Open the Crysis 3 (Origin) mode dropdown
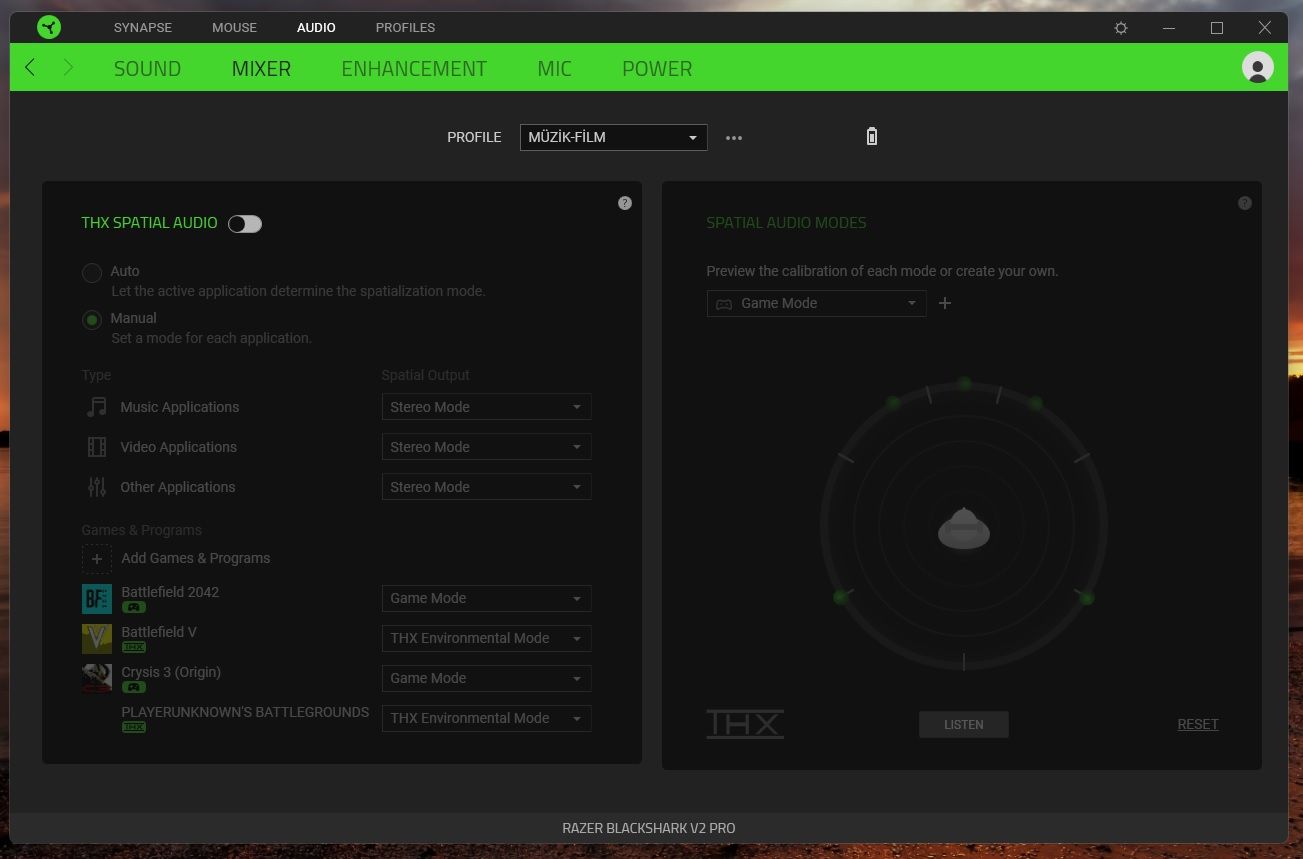Image resolution: width=1303 pixels, height=859 pixels. [487, 678]
